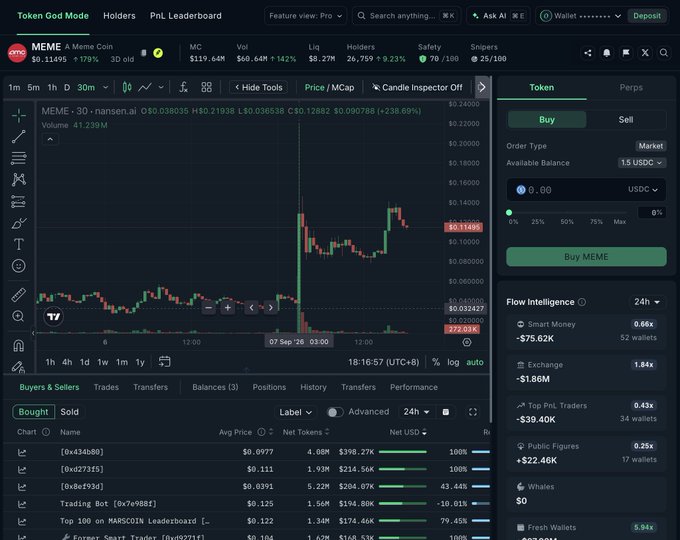Click the Deposit button
680x540 pixels.
pos(647,16)
